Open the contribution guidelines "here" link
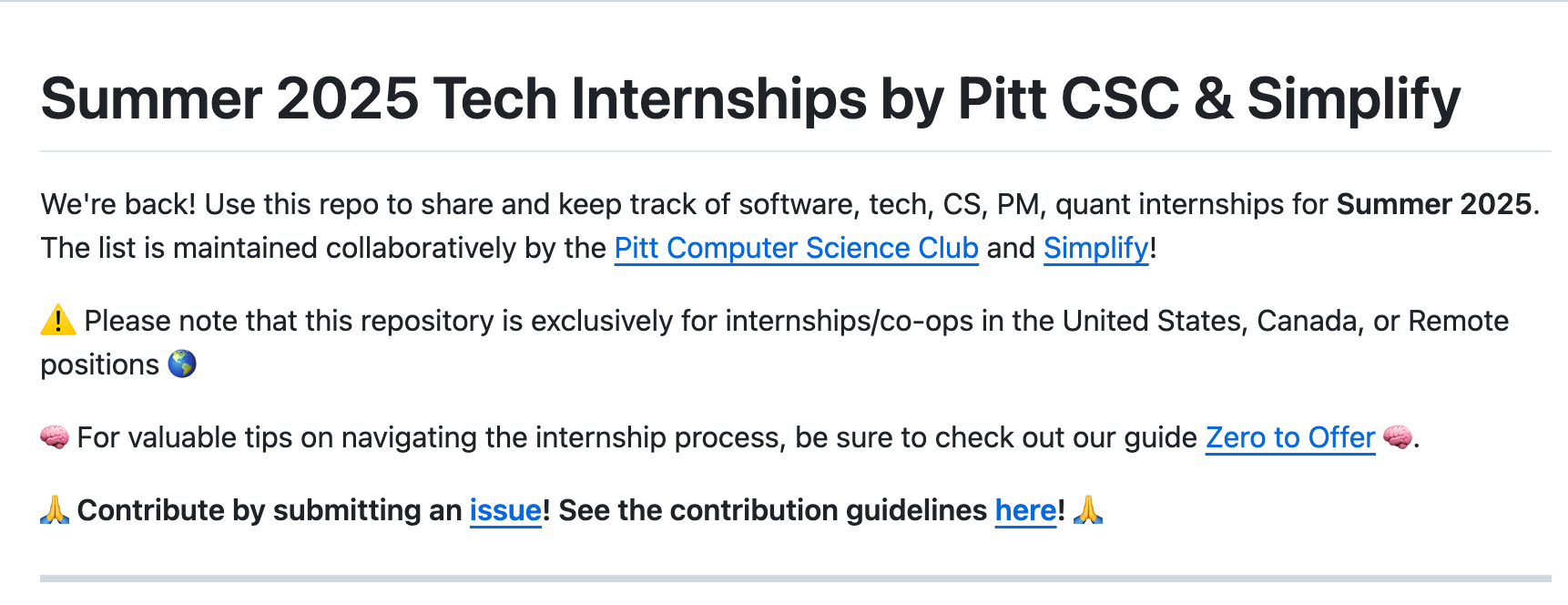 [x=1025, y=510]
